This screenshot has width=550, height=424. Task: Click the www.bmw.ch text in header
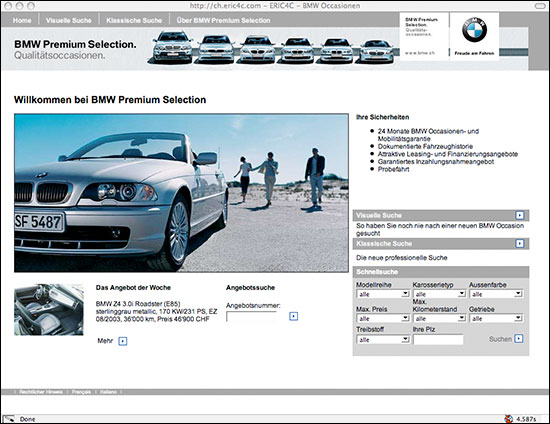tap(420, 53)
